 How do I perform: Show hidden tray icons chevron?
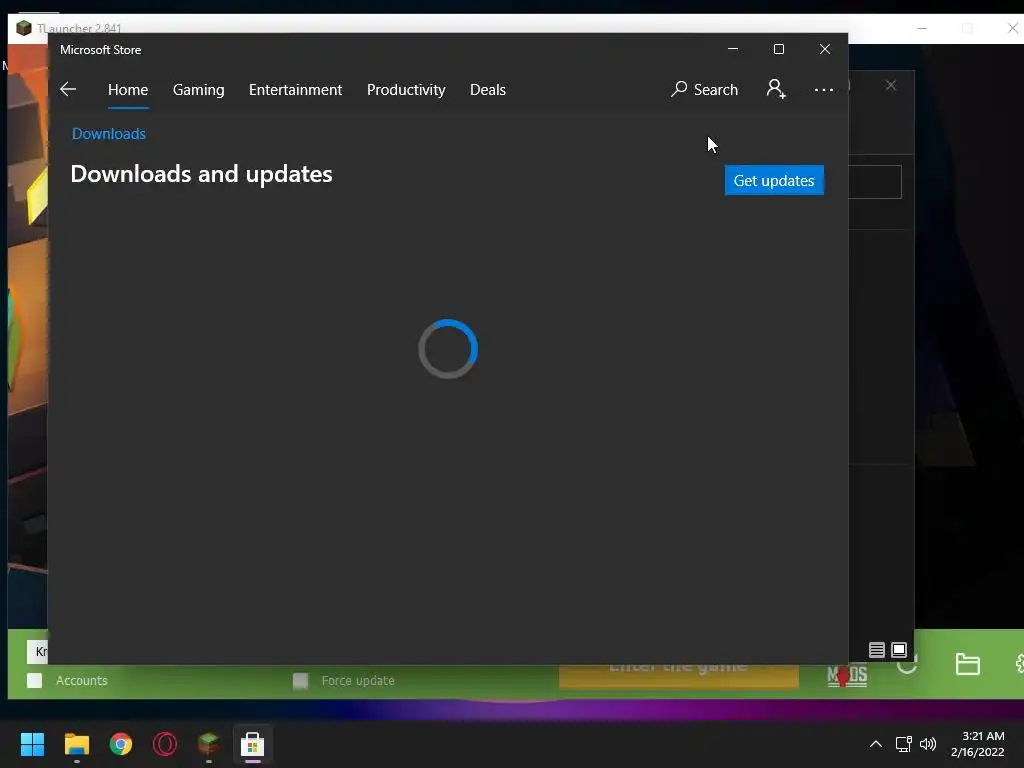tap(876, 744)
